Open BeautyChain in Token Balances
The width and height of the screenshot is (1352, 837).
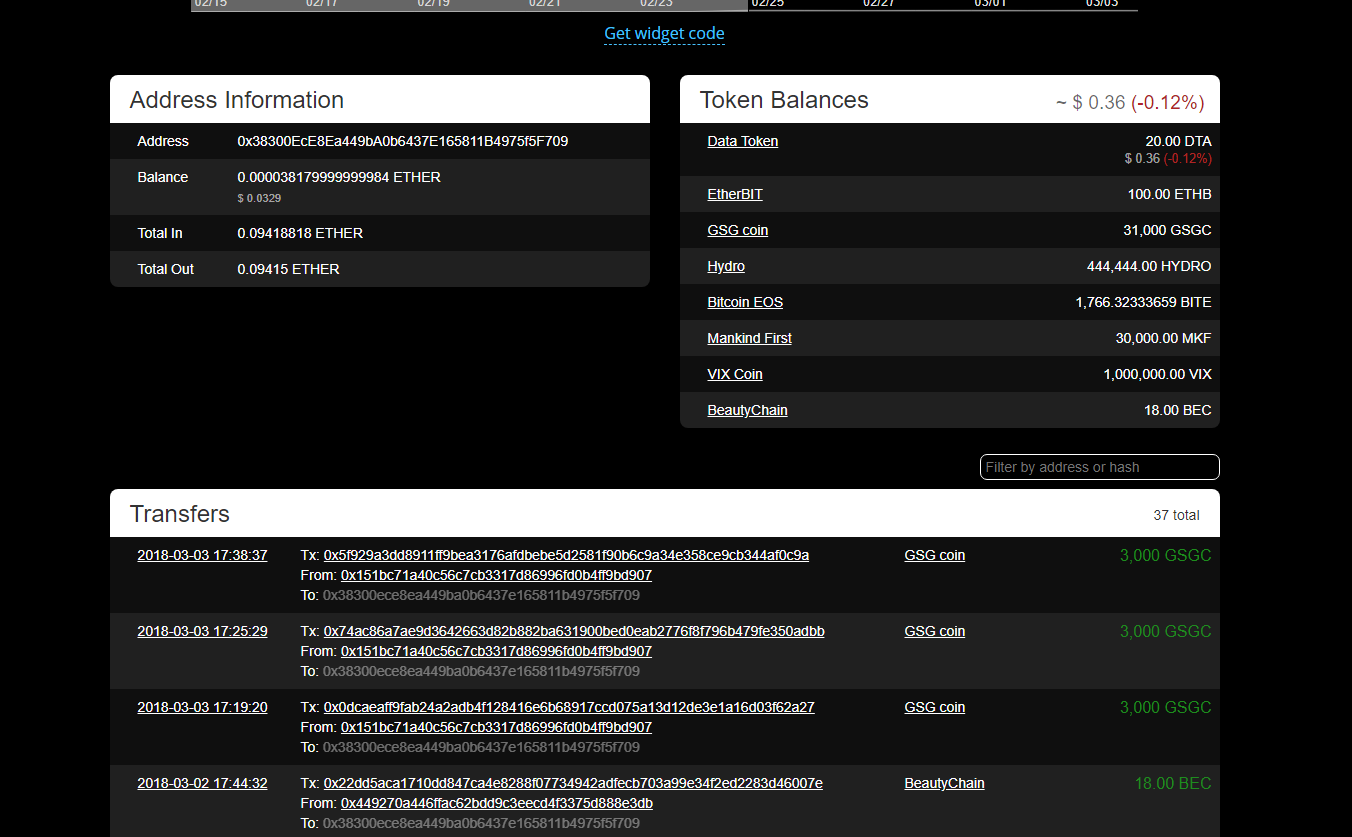click(746, 411)
